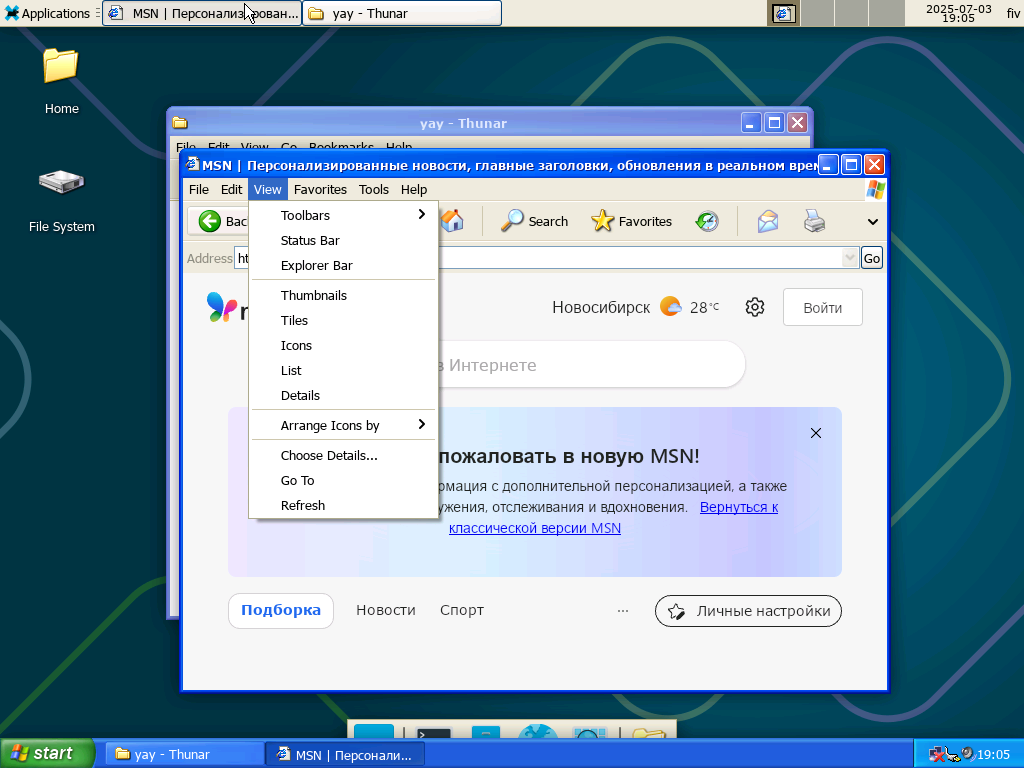1024x768 pixels.
Task: Choose Details view in the menu
Action: click(x=300, y=395)
